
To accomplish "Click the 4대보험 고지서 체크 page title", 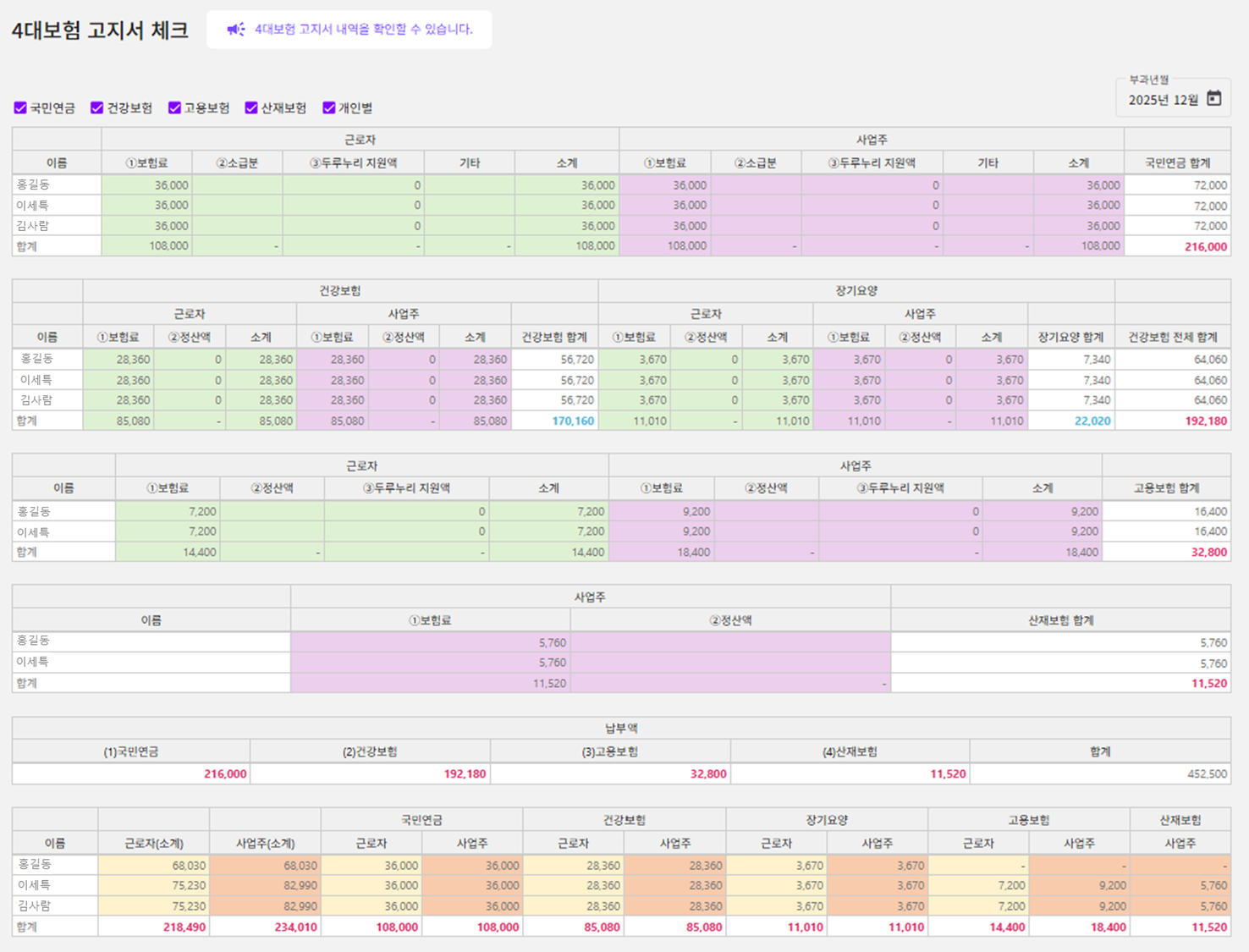I will click(100, 30).
